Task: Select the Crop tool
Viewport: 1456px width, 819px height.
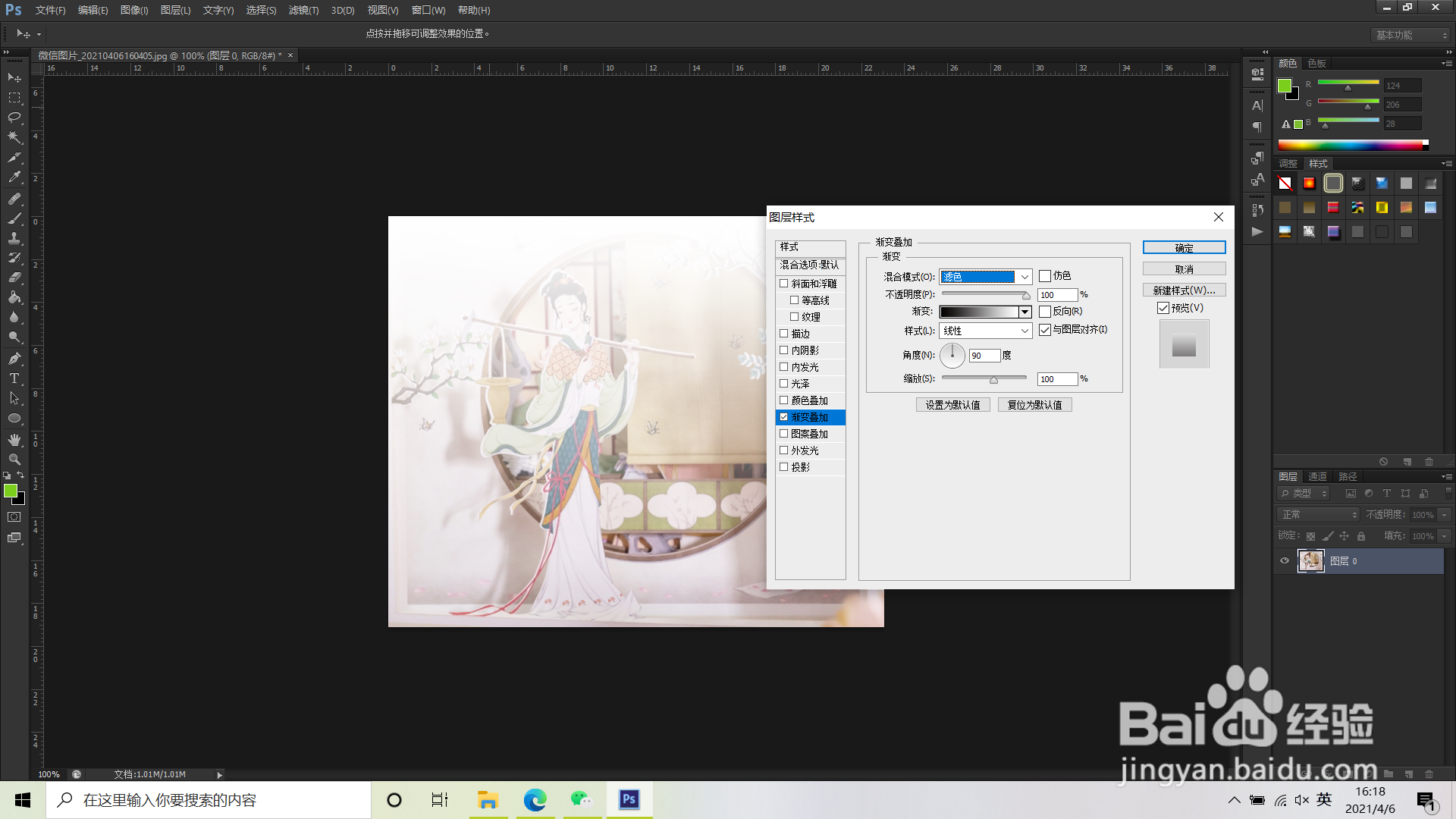Action: click(x=14, y=158)
